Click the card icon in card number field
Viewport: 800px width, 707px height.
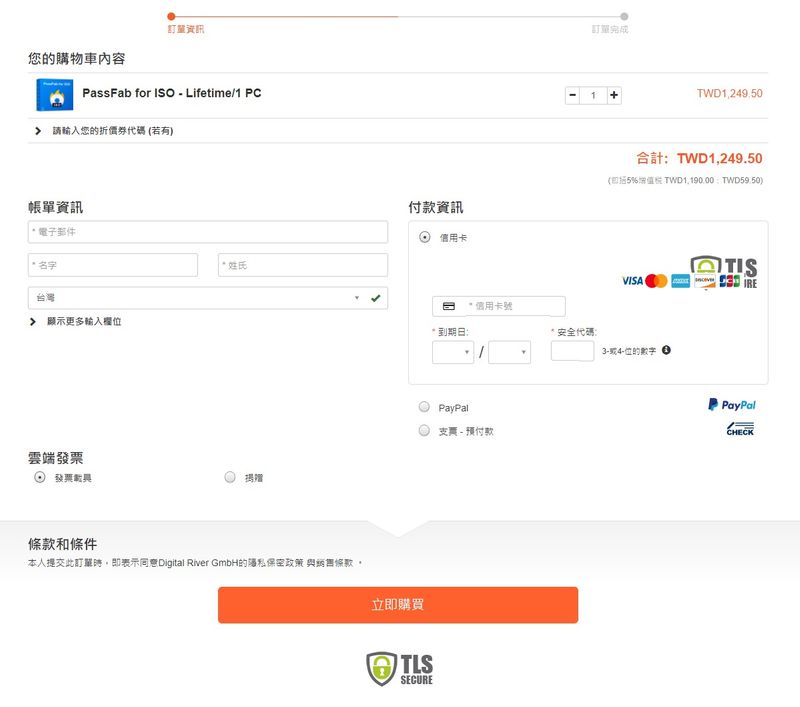[449, 306]
